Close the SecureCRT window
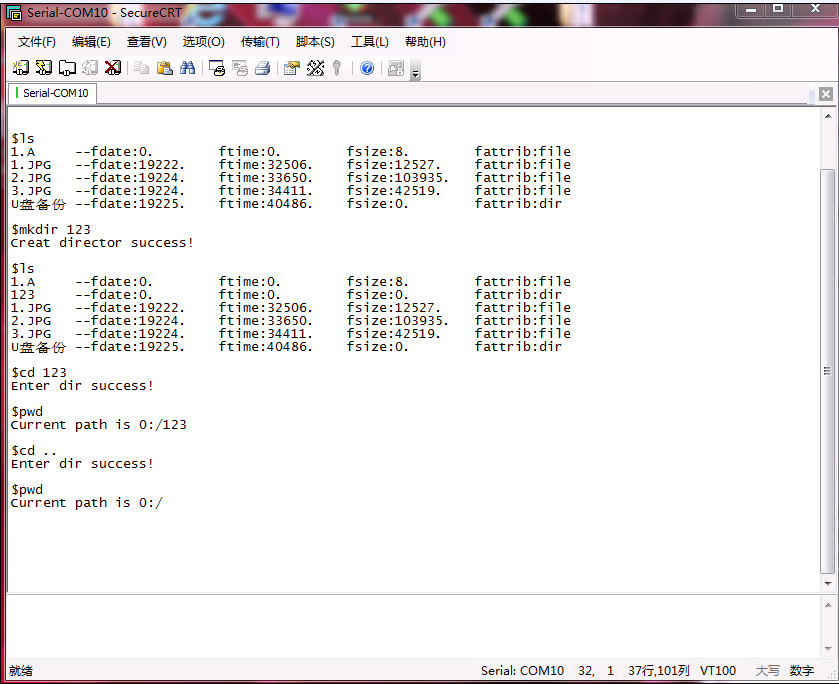Image resolution: width=839 pixels, height=684 pixels. tap(815, 10)
